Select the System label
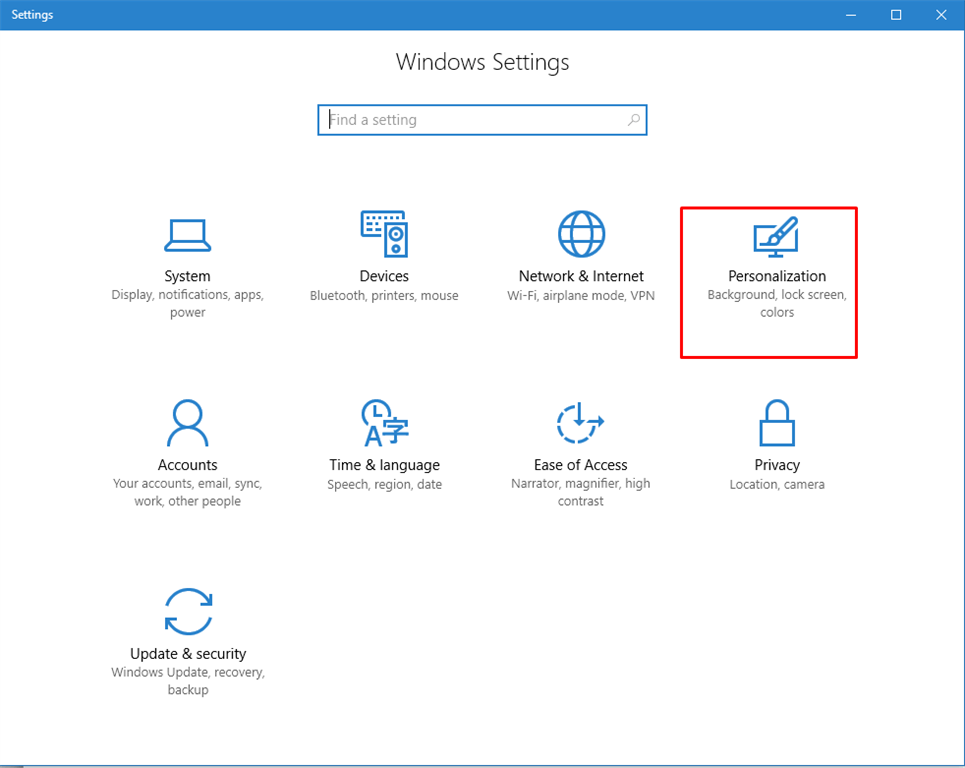Image resolution: width=965 pixels, height=768 pixels. coord(188,276)
